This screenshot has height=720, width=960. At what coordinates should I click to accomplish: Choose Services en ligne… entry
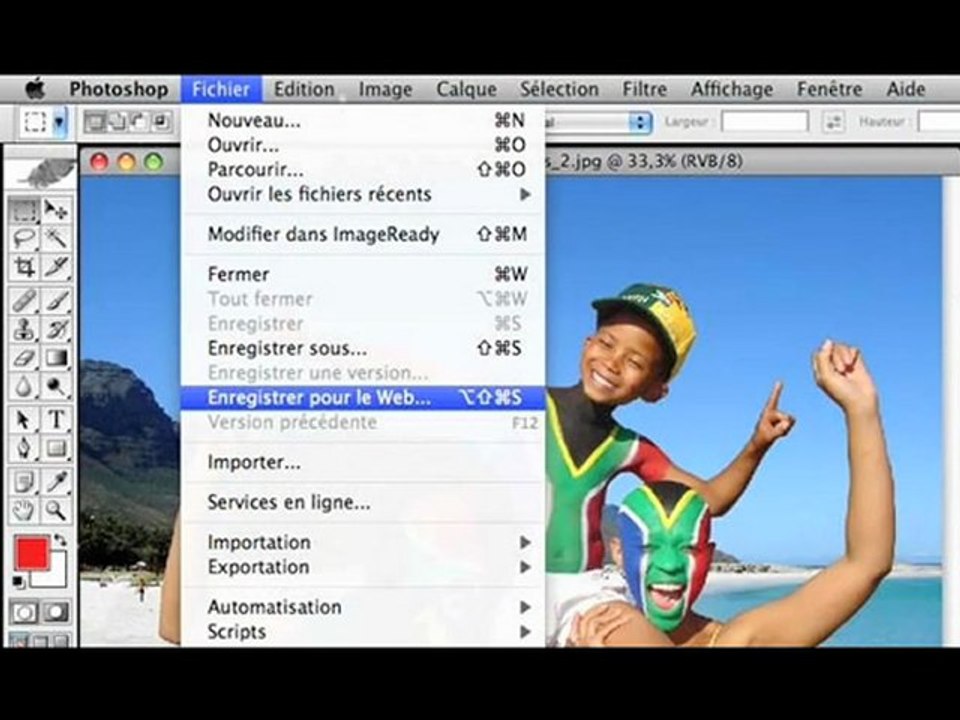click(x=363, y=503)
